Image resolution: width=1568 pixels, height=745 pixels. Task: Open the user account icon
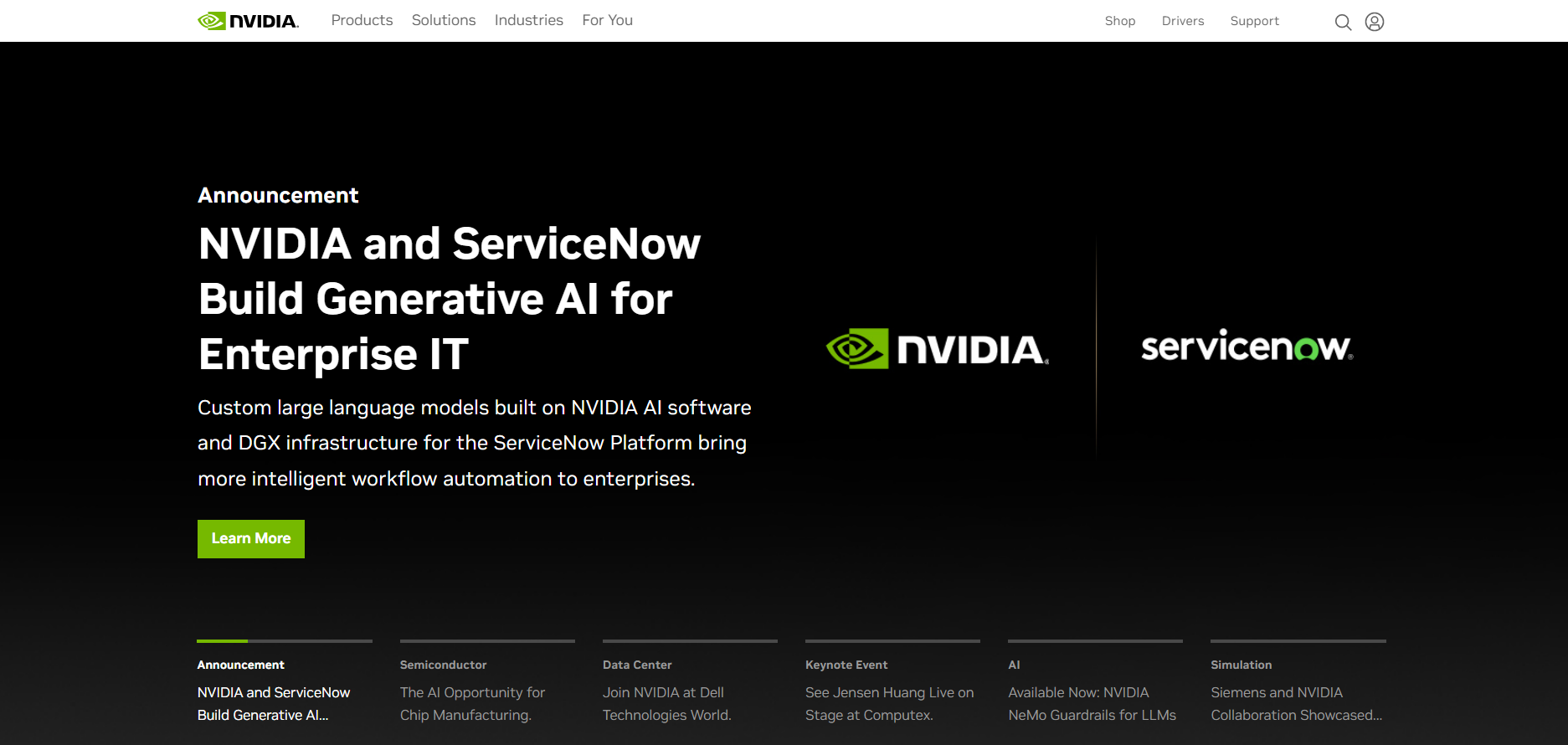pos(1375,22)
